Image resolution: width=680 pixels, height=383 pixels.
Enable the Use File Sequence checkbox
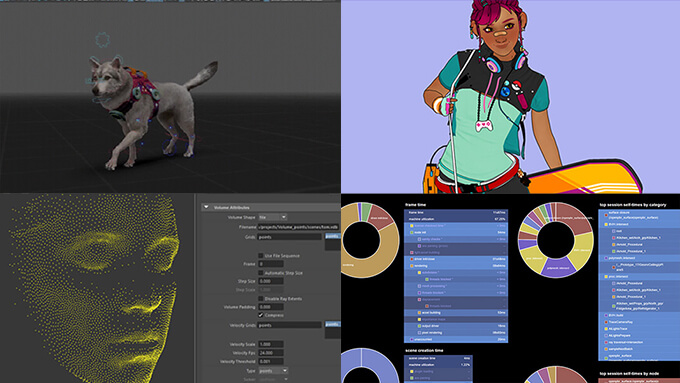click(261, 255)
